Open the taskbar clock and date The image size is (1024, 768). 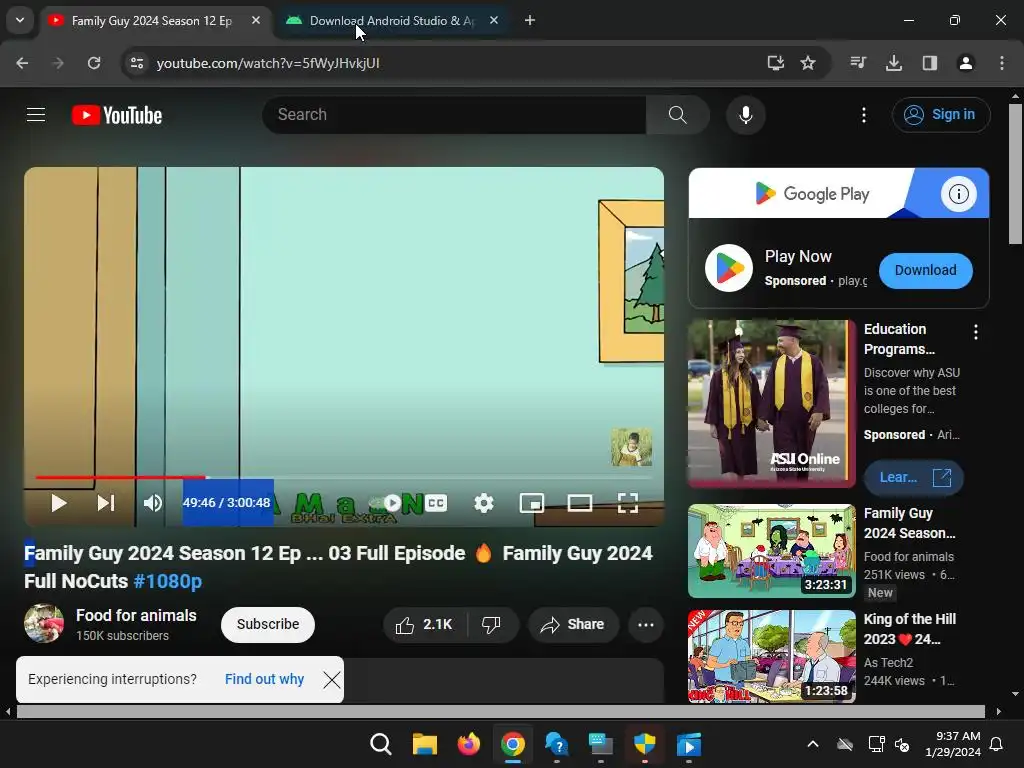coord(952,744)
